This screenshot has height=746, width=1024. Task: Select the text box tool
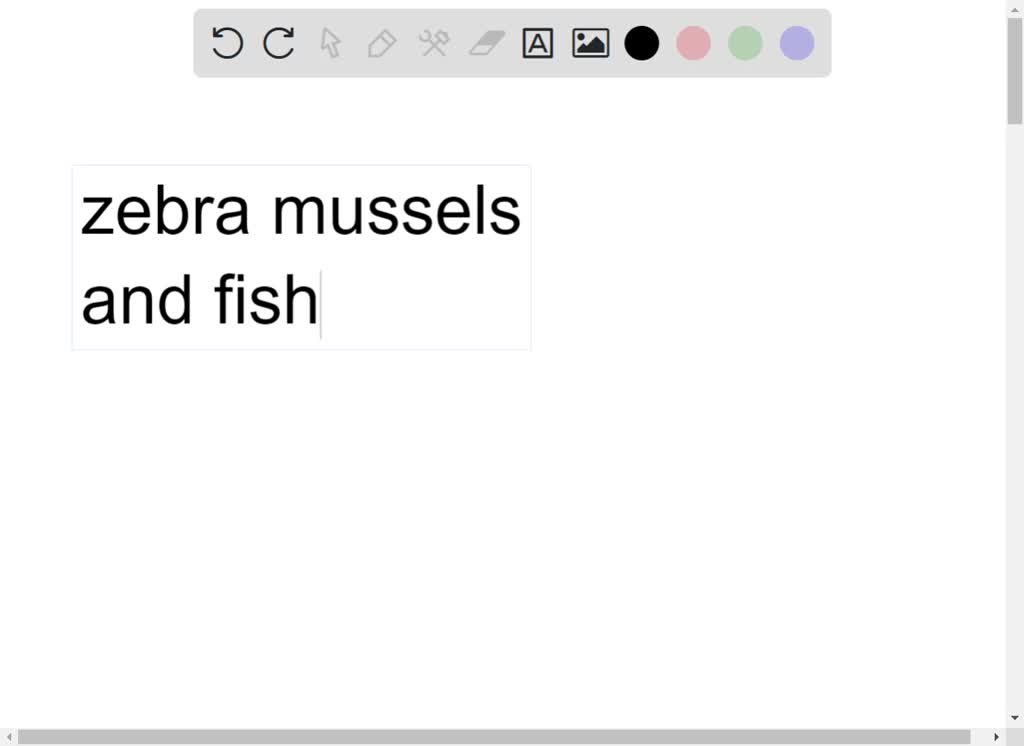click(538, 43)
